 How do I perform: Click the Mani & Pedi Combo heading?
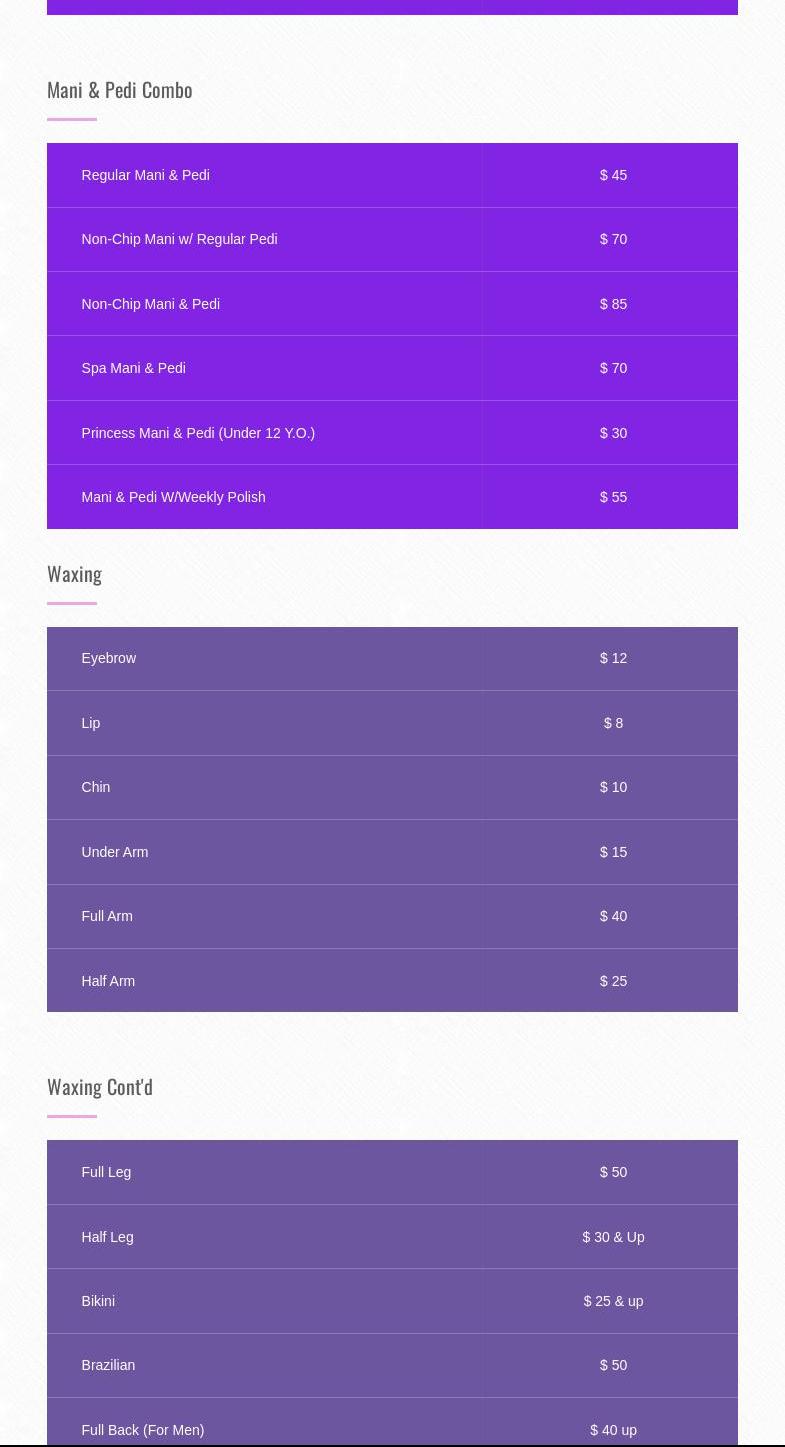120,90
